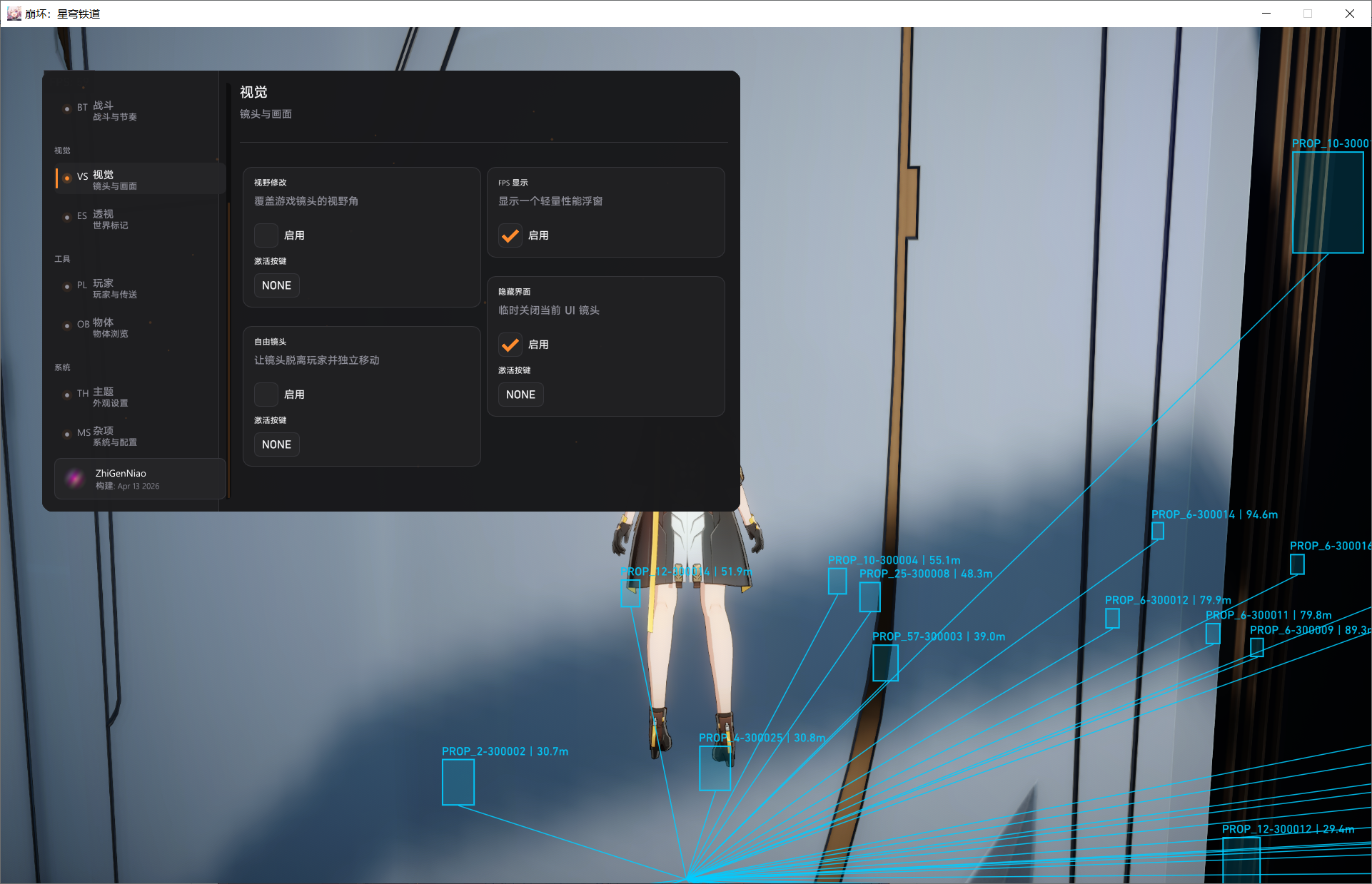Select the MS 杂项 misc settings icon
The image size is (1372, 884).
pos(67,435)
